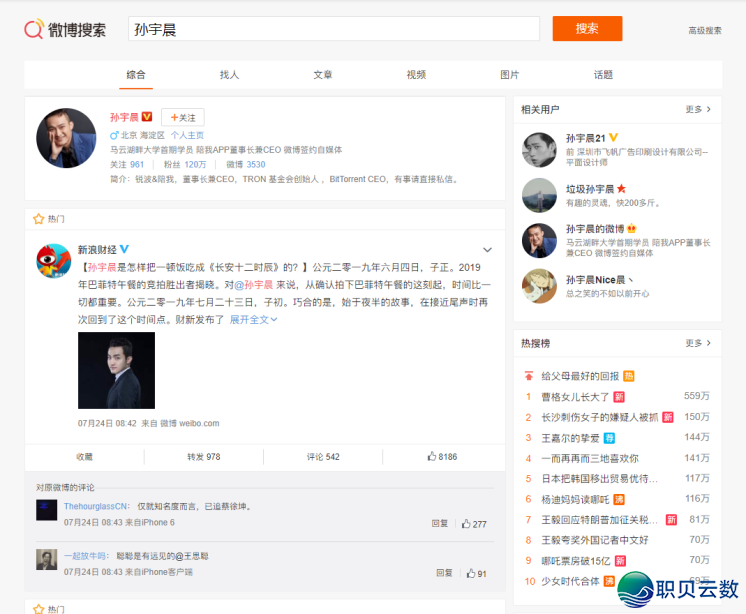The width and height of the screenshot is (746, 614).
Task: Expand the post options chevron on 新浪财经 post
Action: [x=487, y=250]
